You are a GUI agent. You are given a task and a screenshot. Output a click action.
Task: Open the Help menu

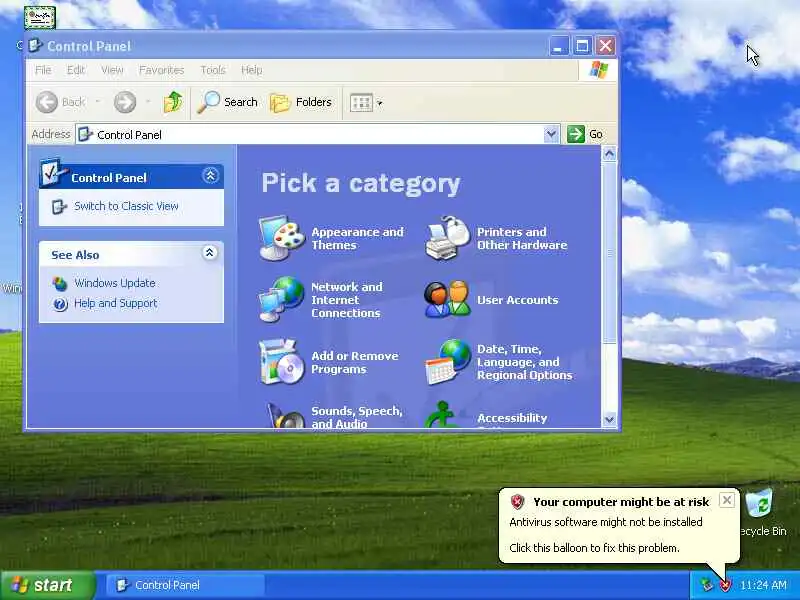[x=252, y=70]
